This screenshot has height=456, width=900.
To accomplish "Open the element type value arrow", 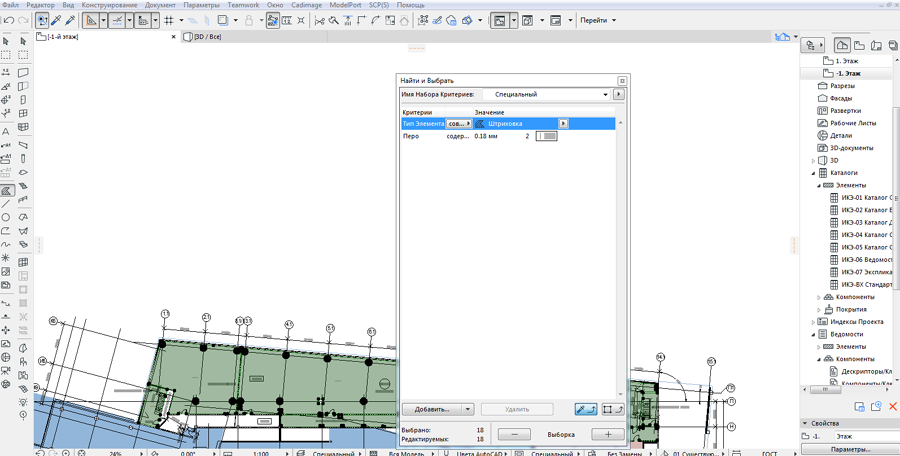I will tap(564, 123).
